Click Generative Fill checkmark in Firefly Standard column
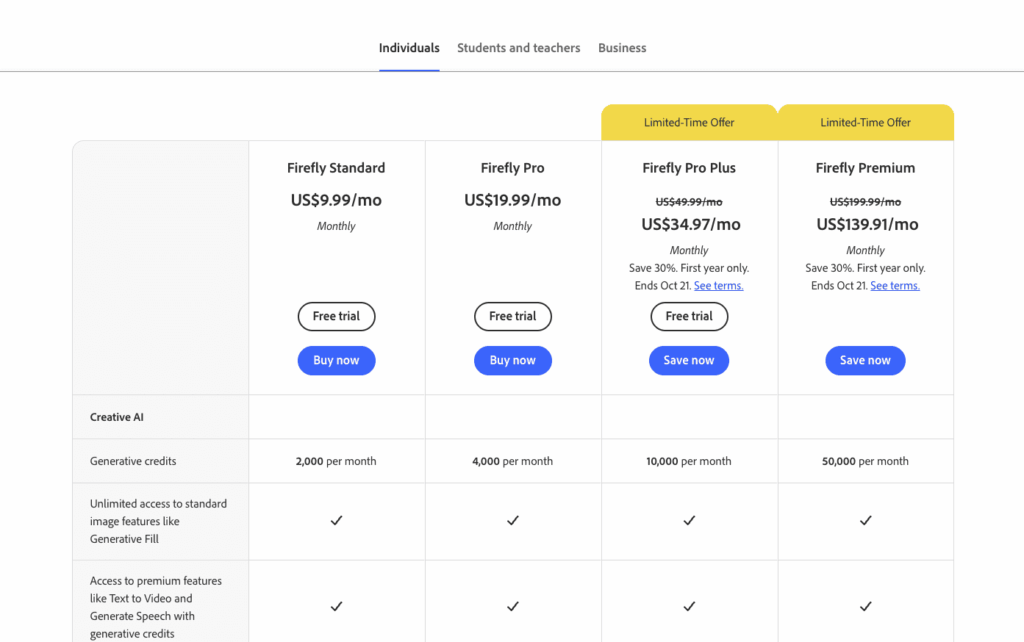The image size is (1024, 642). [336, 521]
